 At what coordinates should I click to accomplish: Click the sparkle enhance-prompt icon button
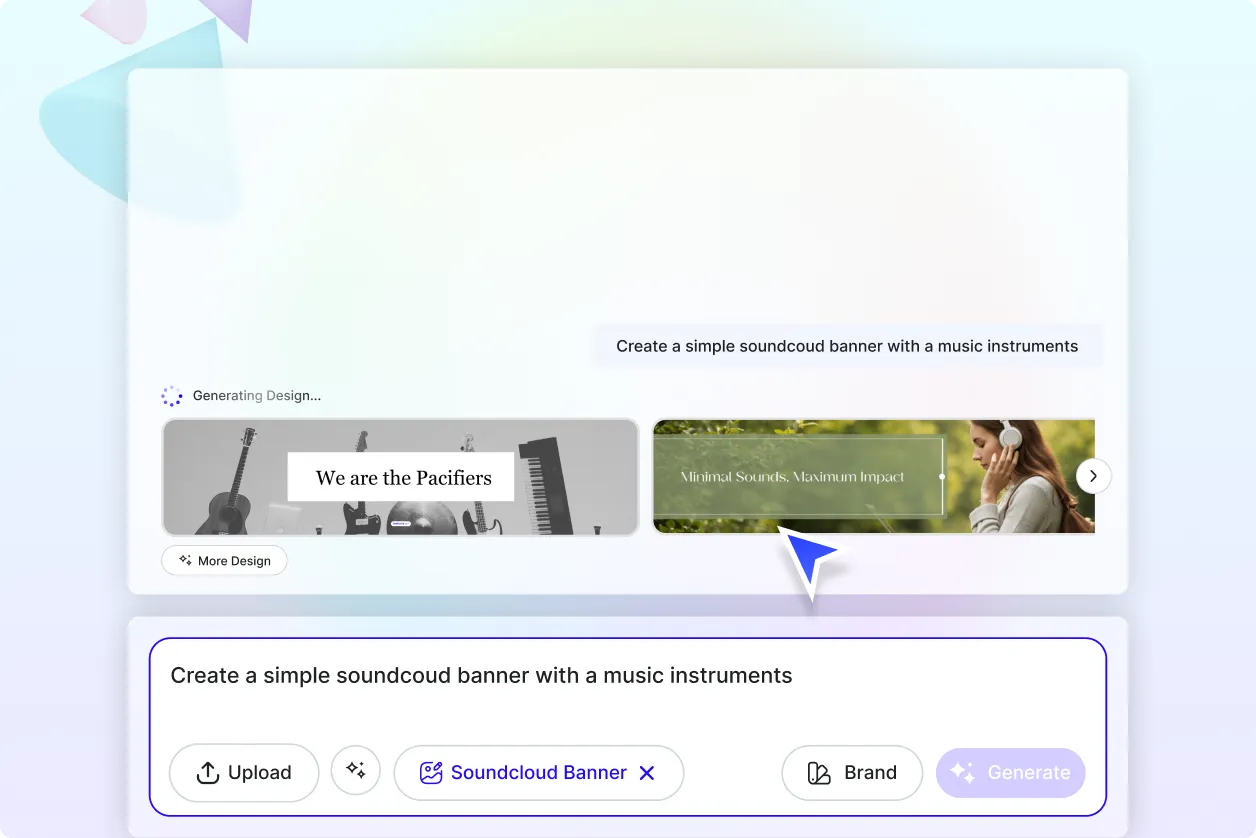(x=356, y=770)
